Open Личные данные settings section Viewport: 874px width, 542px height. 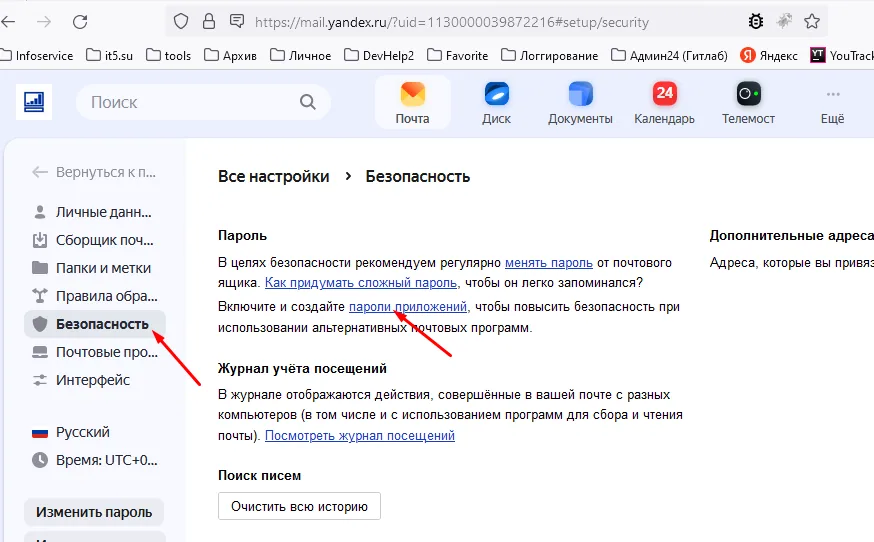[x=94, y=212]
